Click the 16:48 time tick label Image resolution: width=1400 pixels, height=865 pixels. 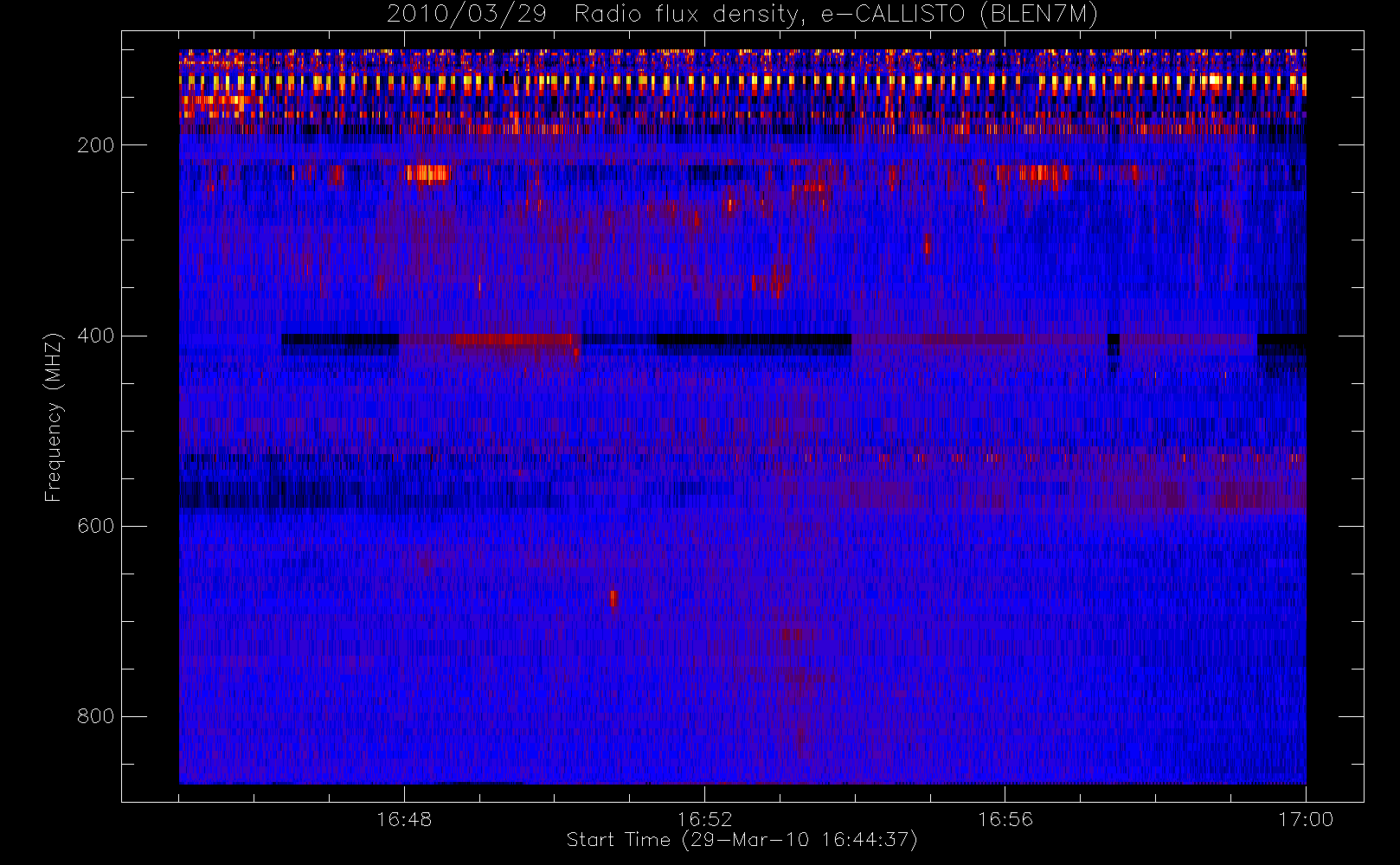tap(404, 819)
